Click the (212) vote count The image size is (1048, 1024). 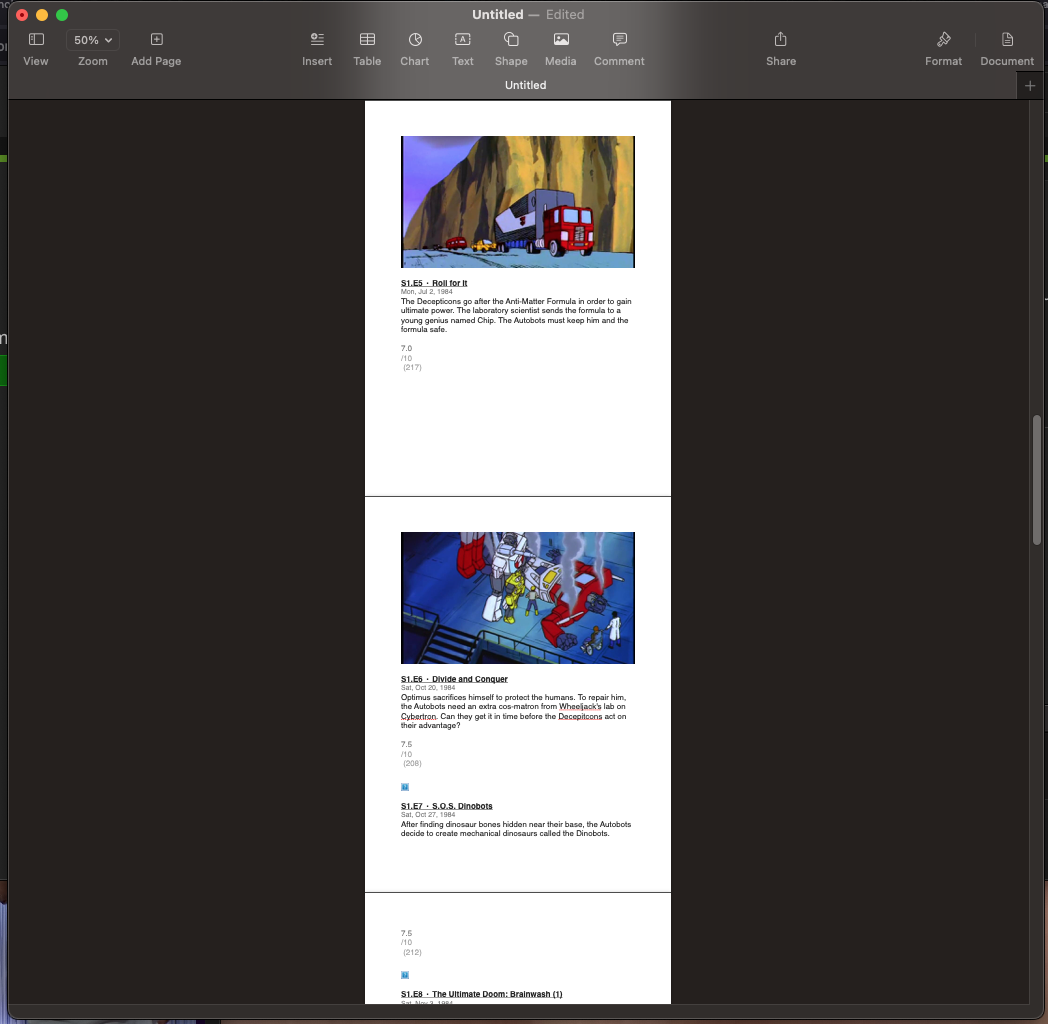(412, 952)
